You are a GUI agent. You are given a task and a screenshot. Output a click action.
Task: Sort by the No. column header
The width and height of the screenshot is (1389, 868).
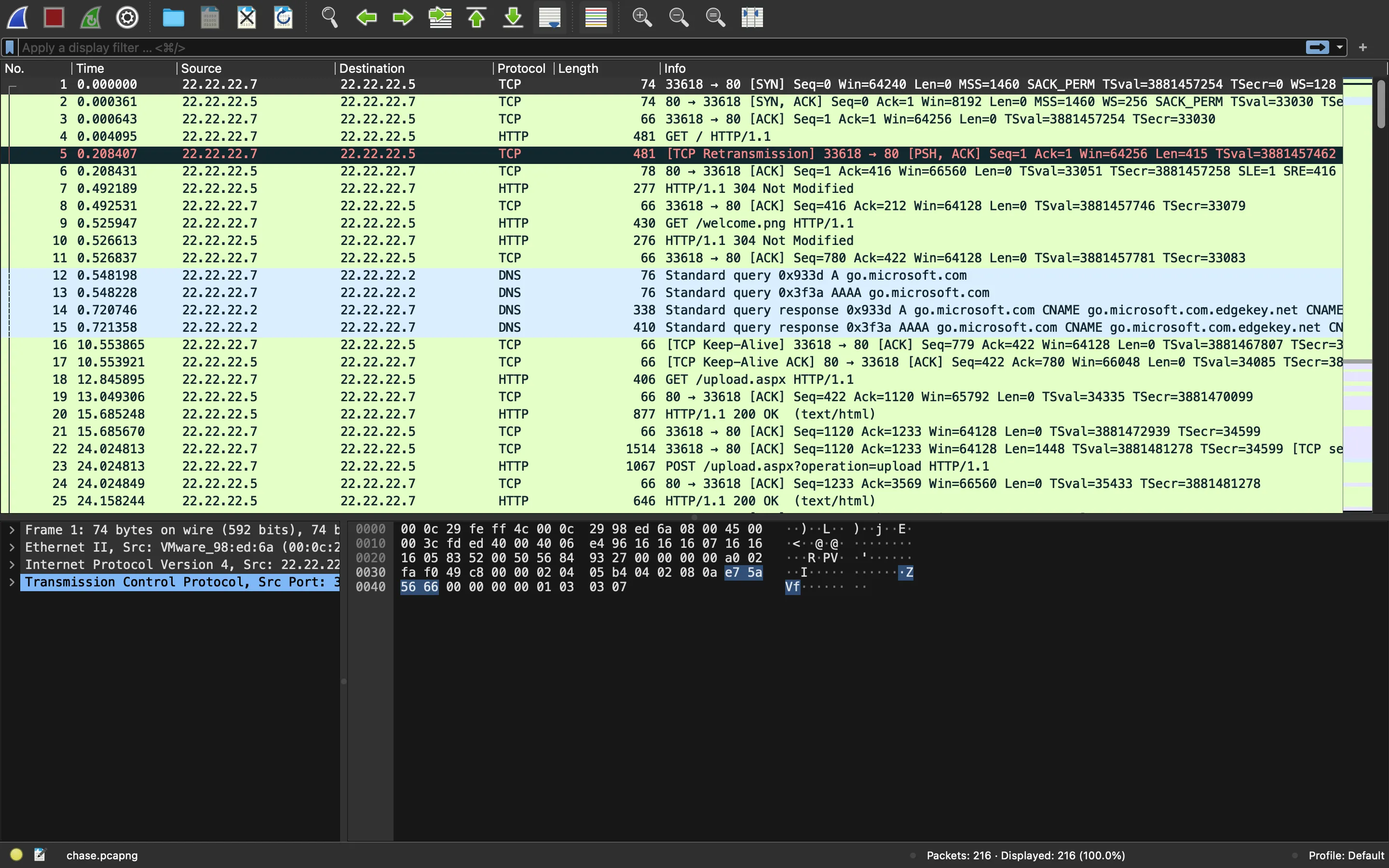click(36, 68)
